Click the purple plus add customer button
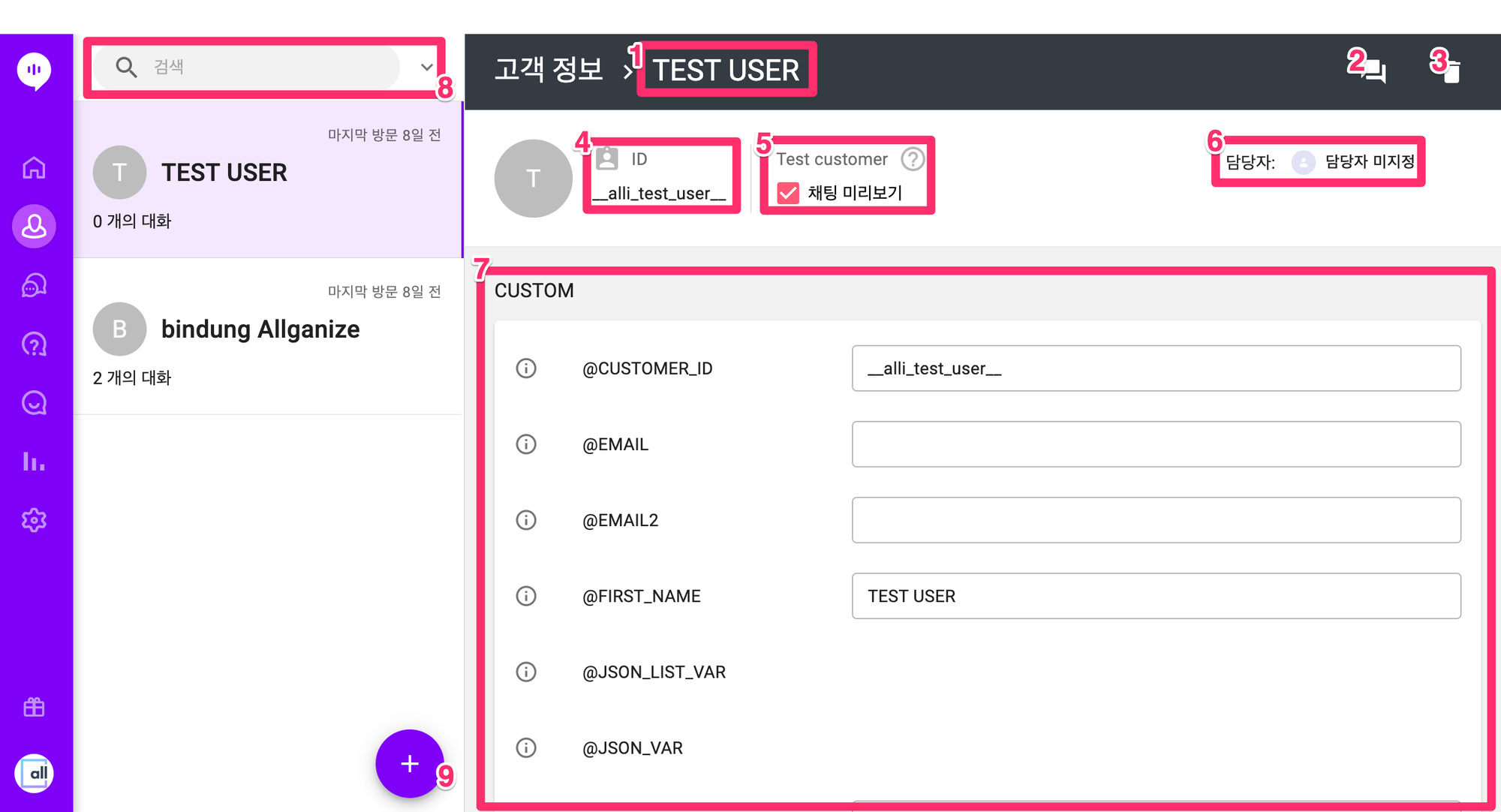 pyautogui.click(x=410, y=764)
